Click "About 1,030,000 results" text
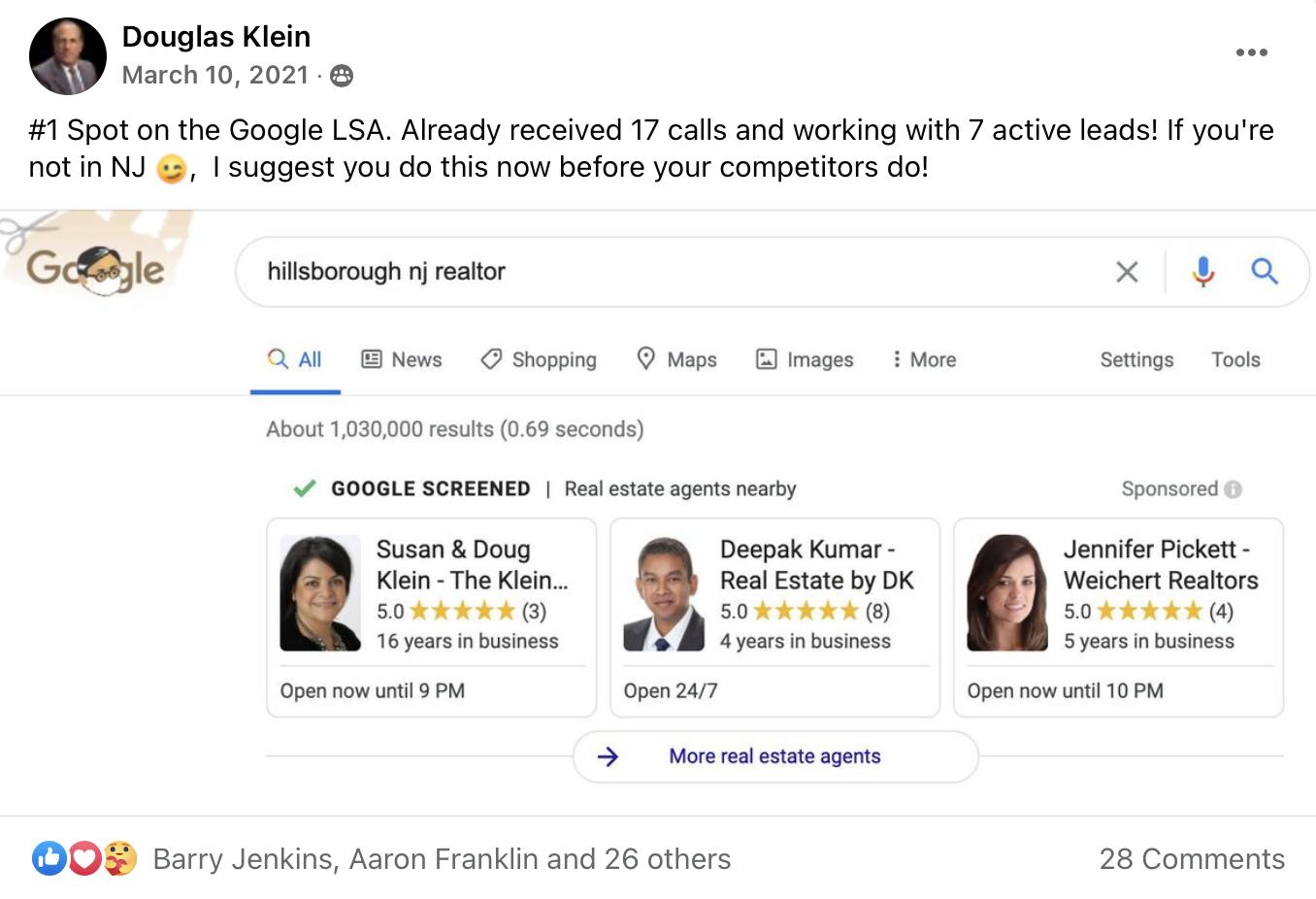Viewport: 1316px width, 899px height. pos(455,429)
